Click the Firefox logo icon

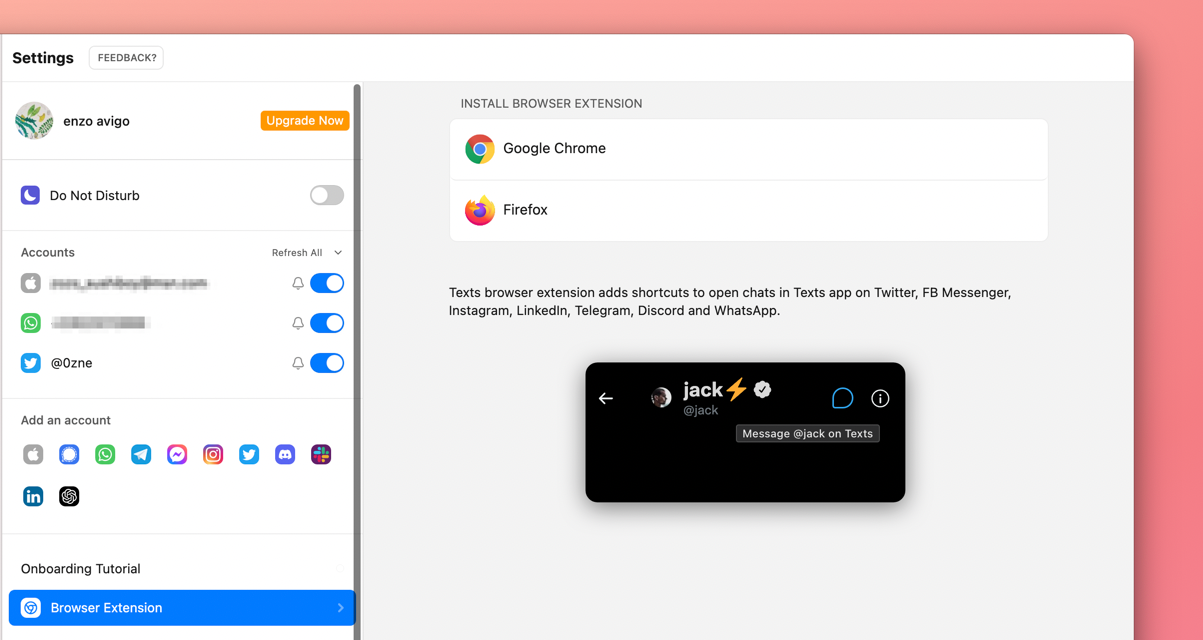(480, 210)
